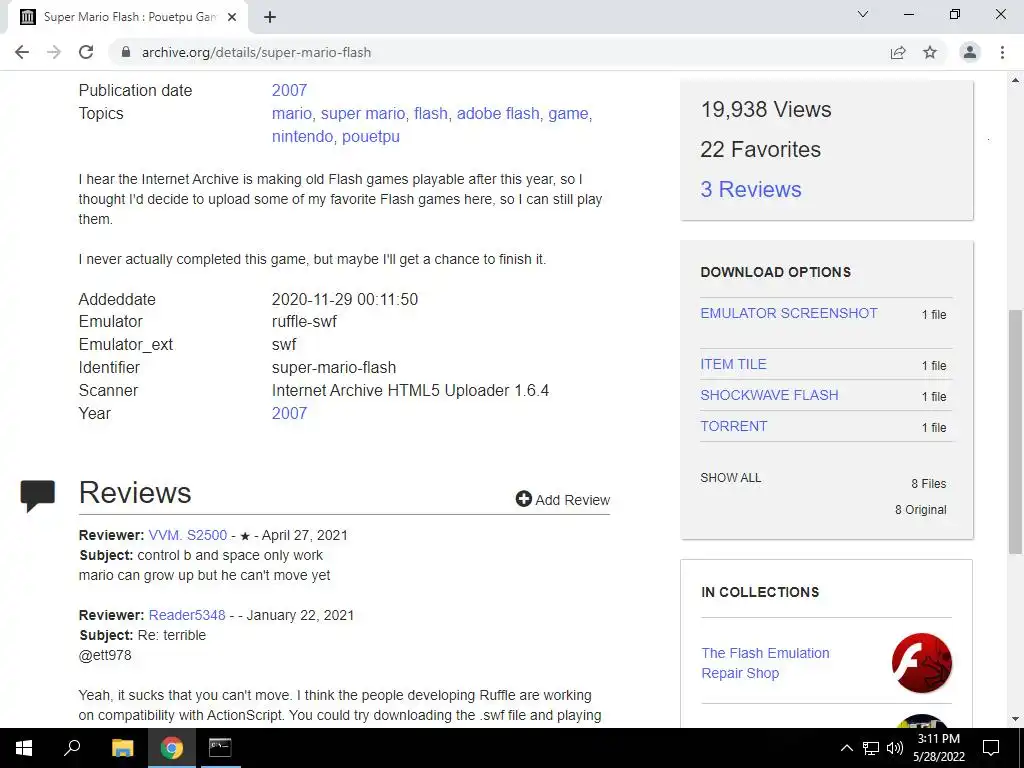
Task: Open the 'mario' topic link
Action: [291, 113]
